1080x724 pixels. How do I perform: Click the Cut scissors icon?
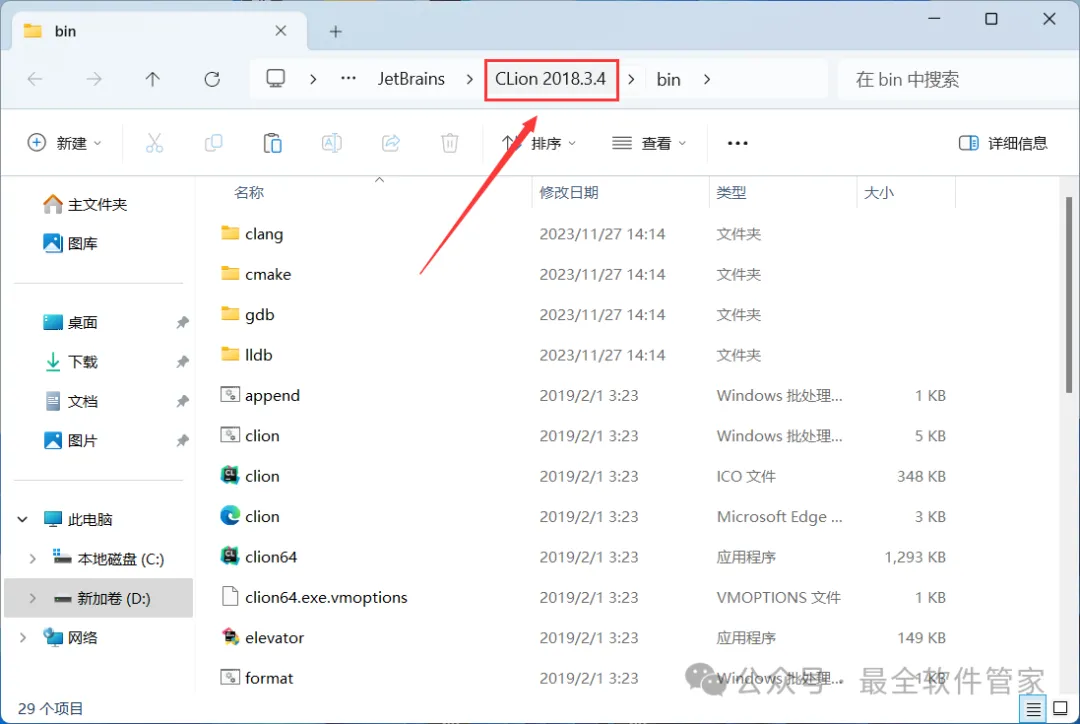coord(154,143)
